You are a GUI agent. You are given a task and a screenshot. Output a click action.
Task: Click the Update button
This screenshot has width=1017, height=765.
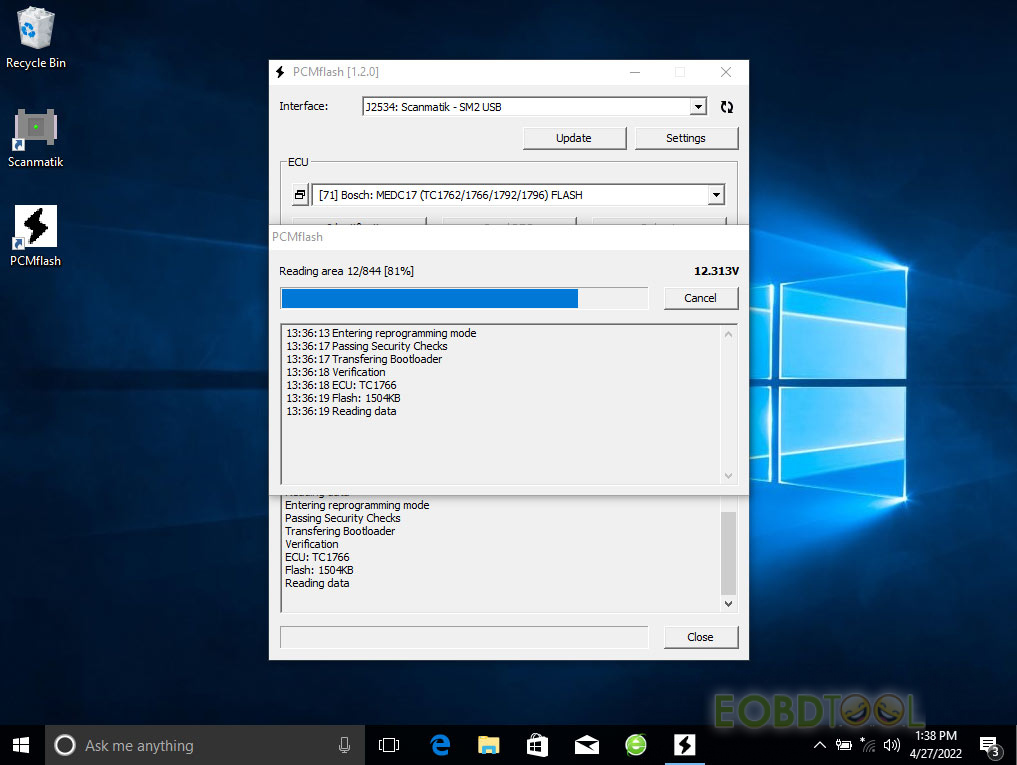574,138
